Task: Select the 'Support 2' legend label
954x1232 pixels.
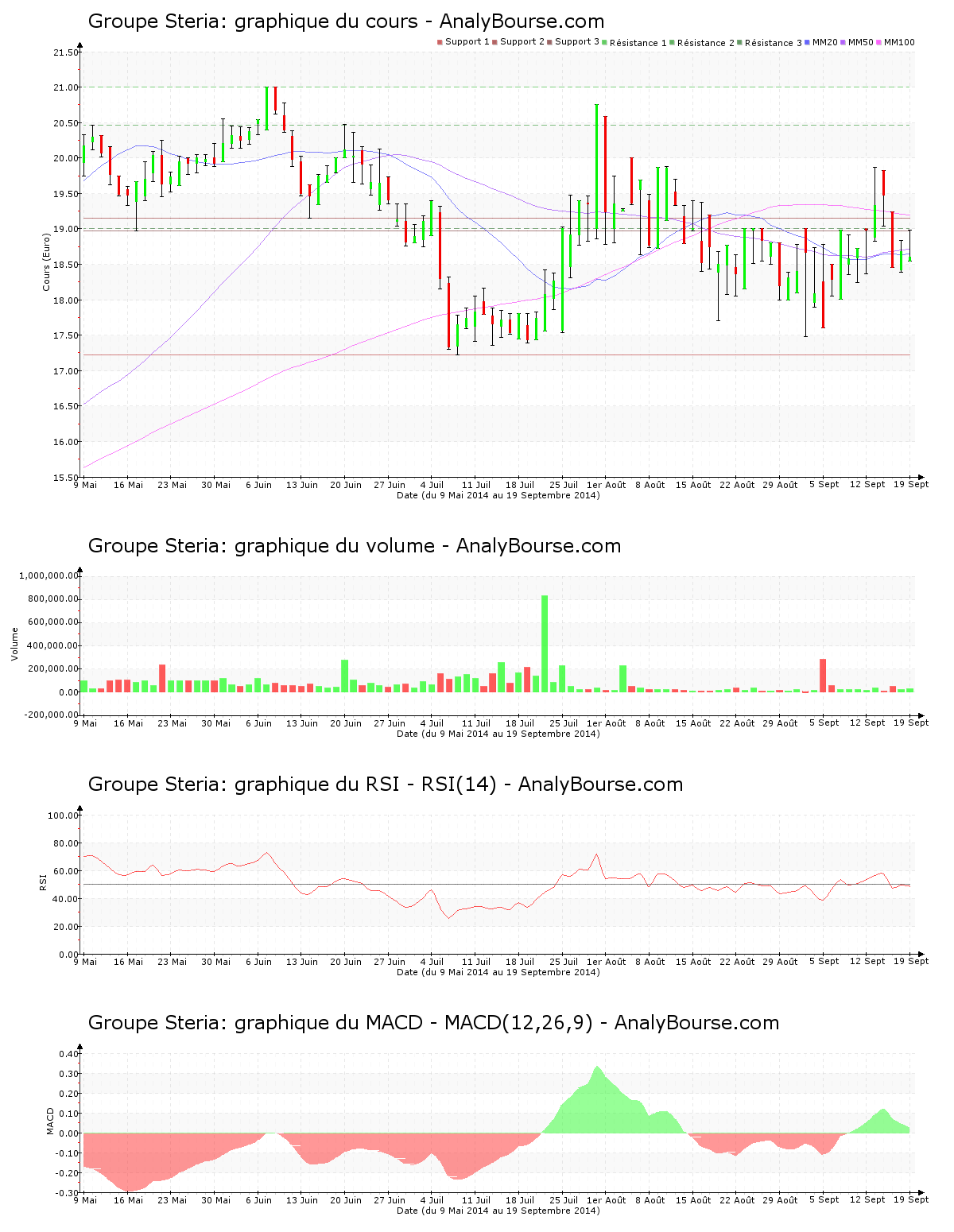Action: (x=522, y=41)
